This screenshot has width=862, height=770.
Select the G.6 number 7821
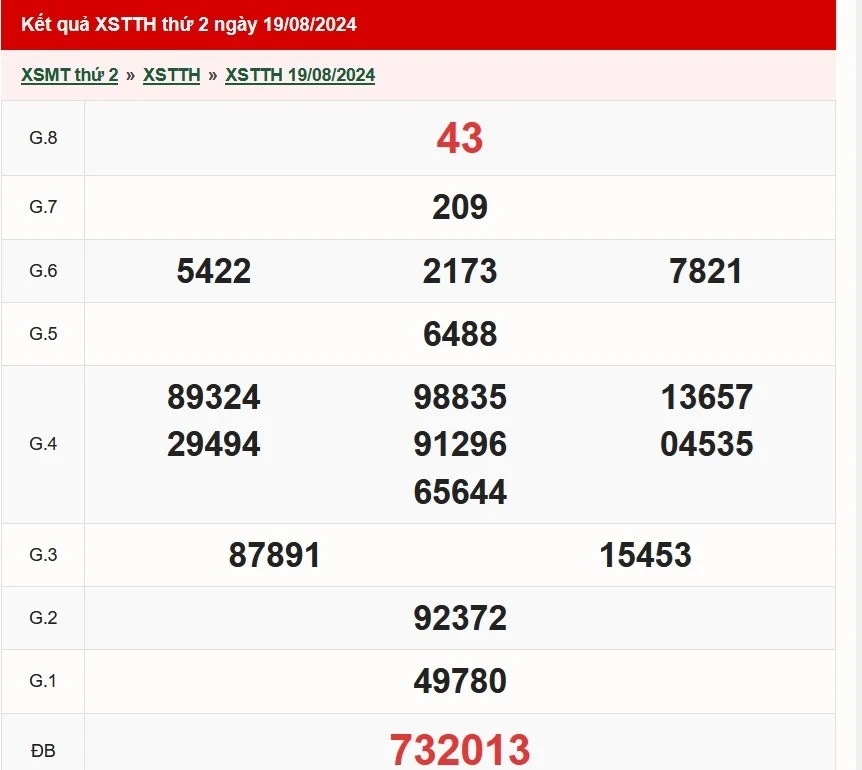[706, 271]
